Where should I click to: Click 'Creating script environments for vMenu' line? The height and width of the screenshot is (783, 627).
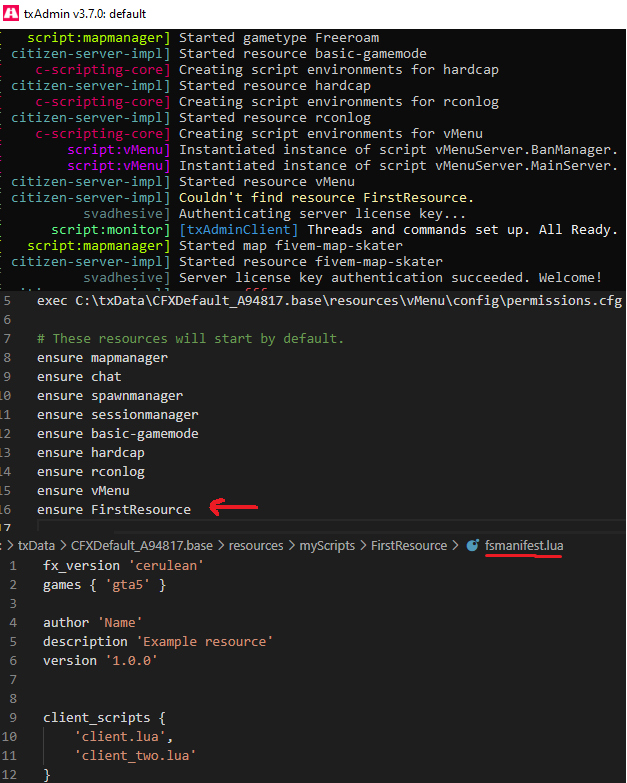pyautogui.click(x=330, y=133)
